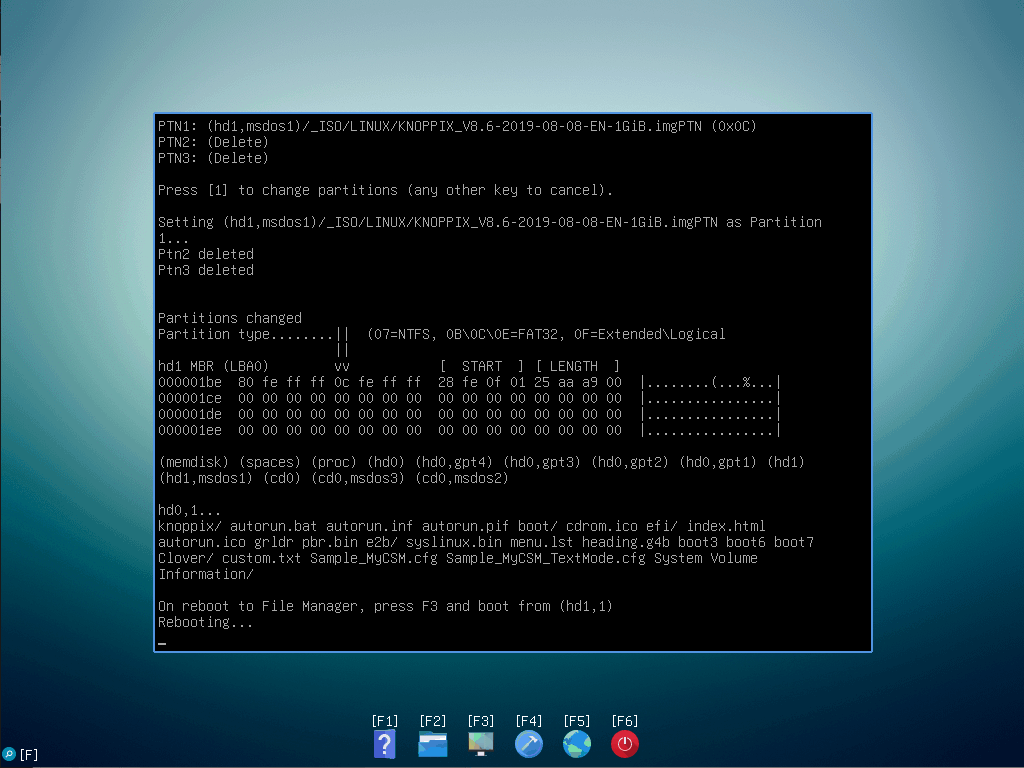
Task: Click the 'pbr.bin' file name
Action: [x=330, y=542]
